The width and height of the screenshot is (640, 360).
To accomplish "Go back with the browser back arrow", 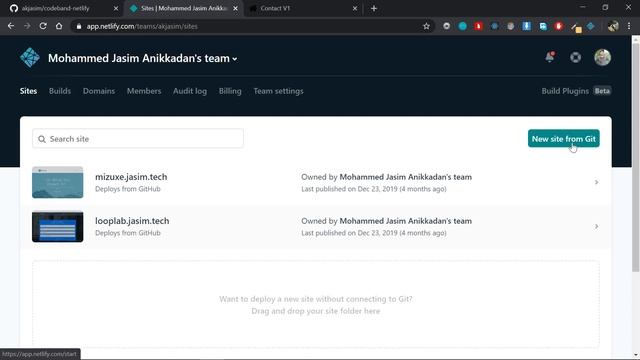I will click(x=11, y=26).
